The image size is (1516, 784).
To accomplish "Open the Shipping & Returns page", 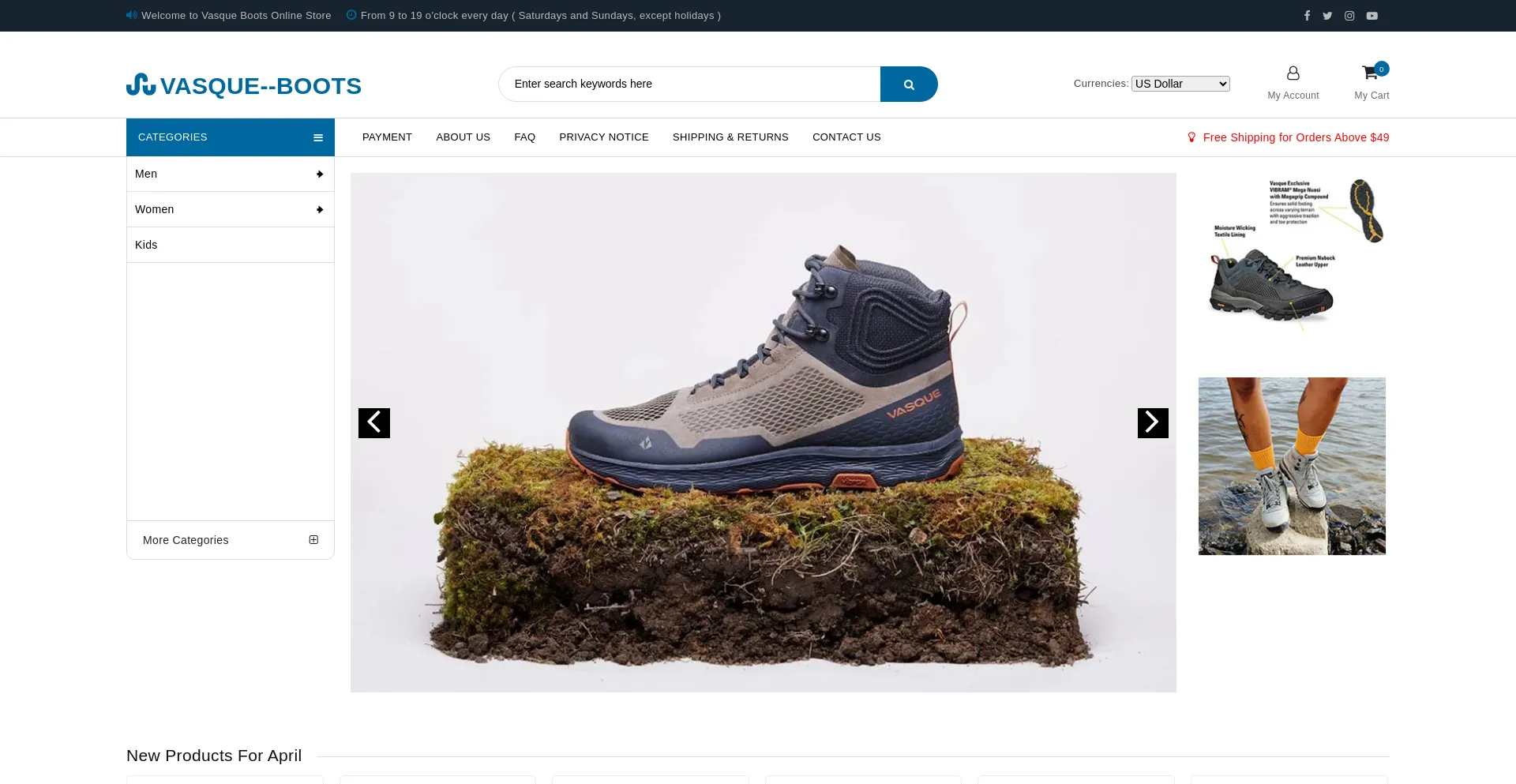I will pos(730,137).
